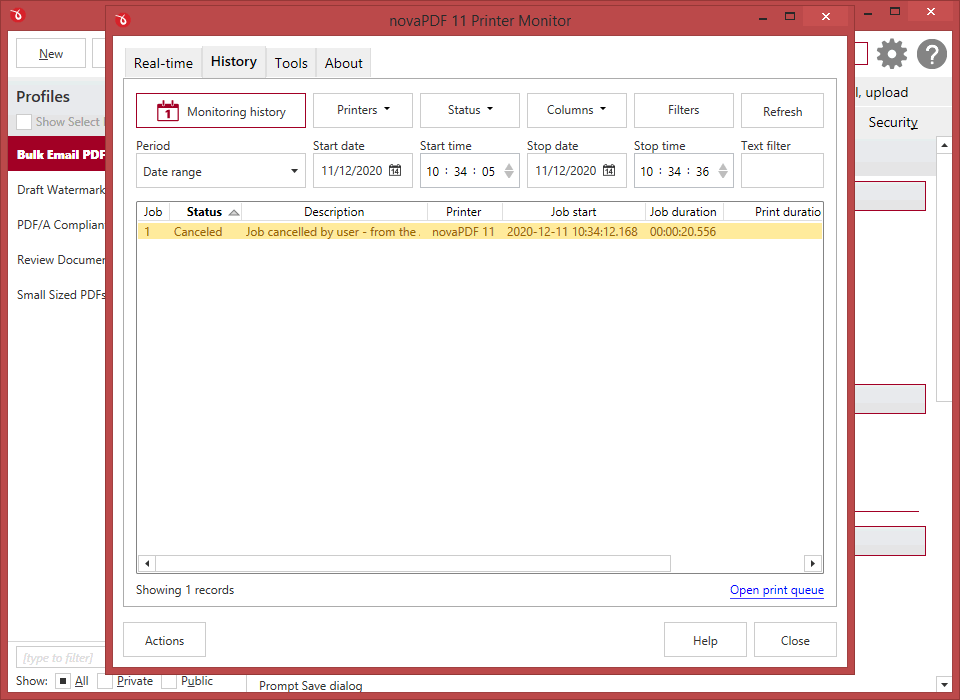Click the Monitoring history calendar button

221,111
